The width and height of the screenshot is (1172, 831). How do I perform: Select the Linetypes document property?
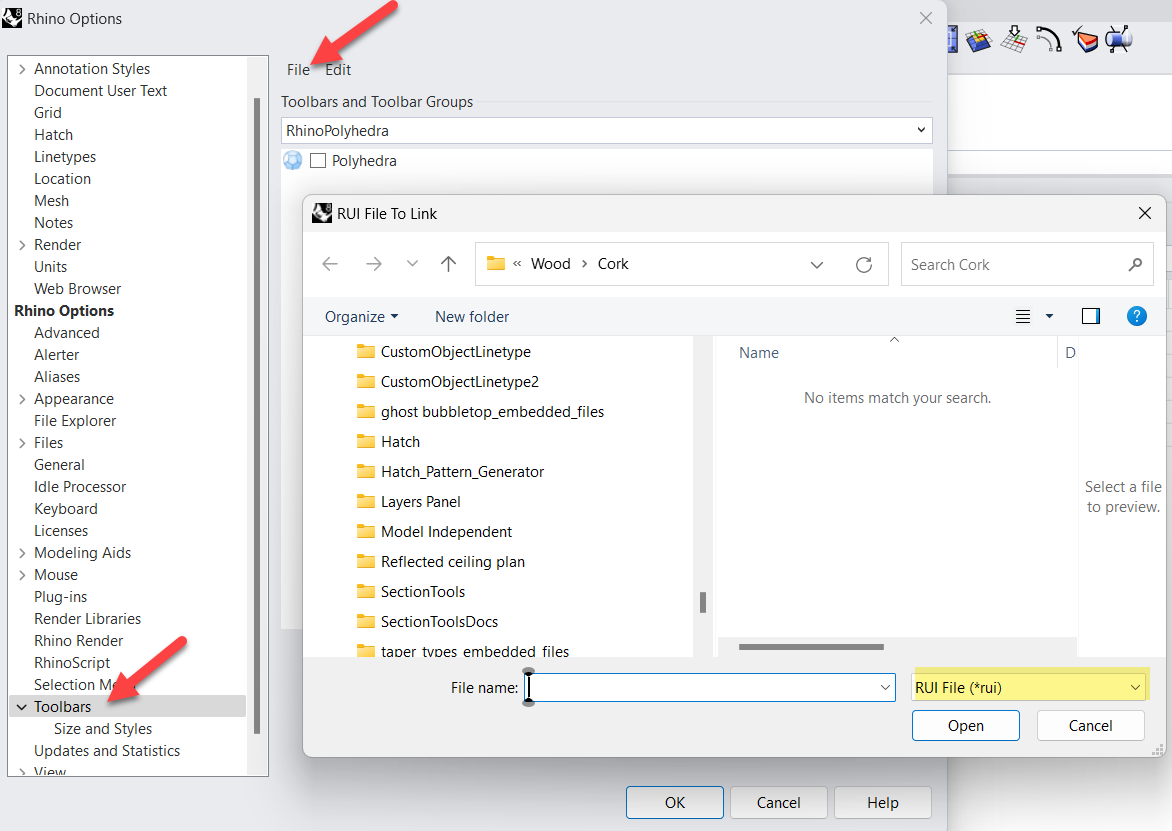(65, 157)
